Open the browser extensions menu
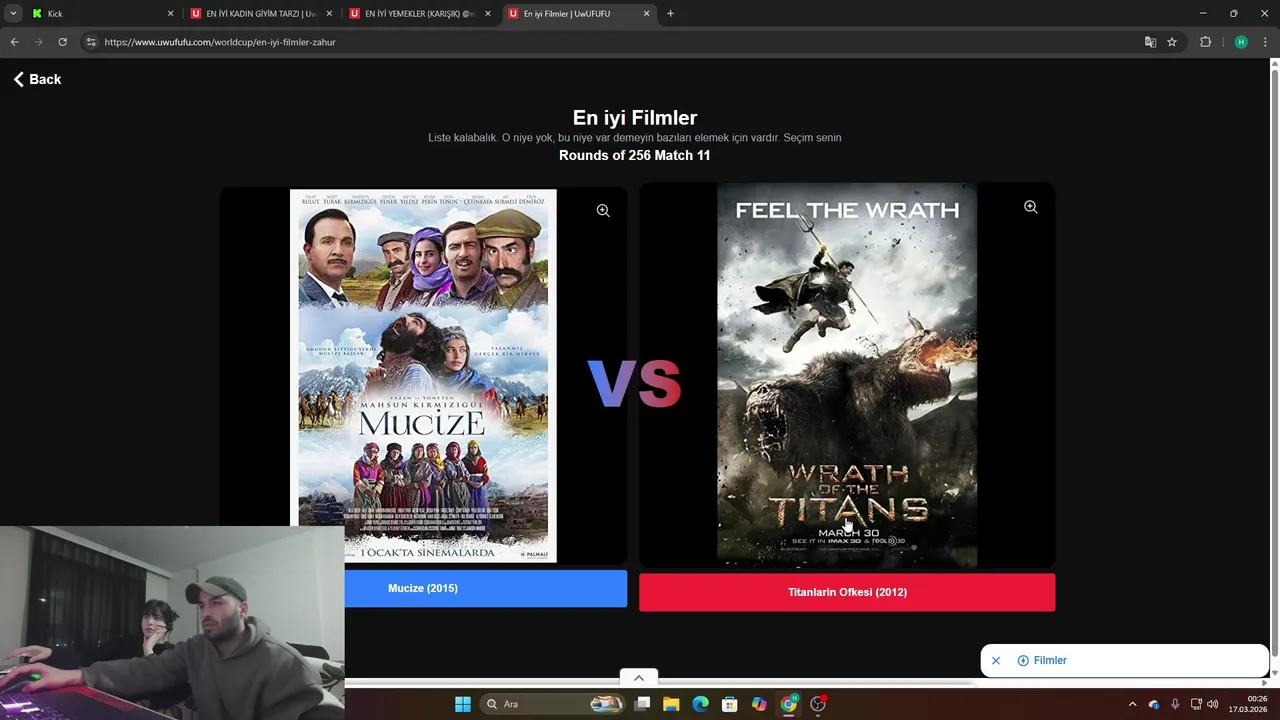The image size is (1280, 720). 1205,42
